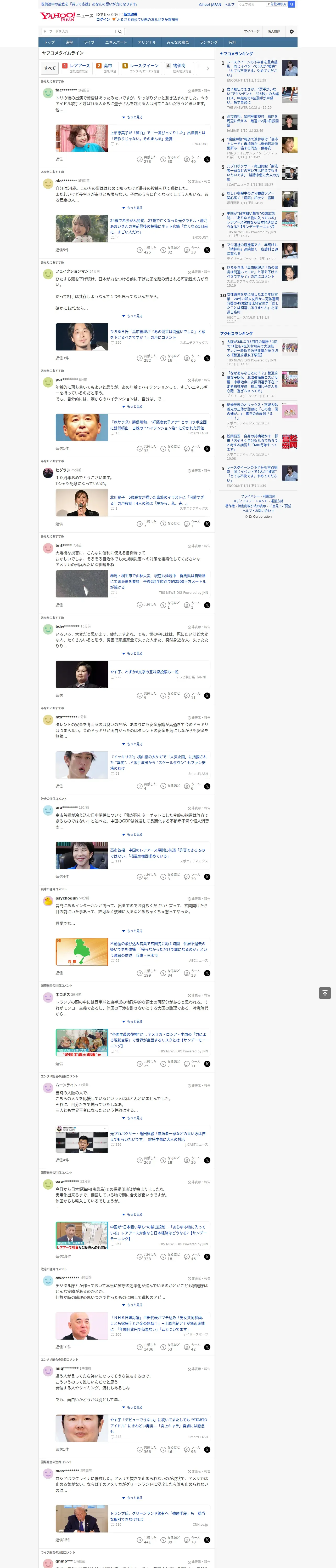The image size is (336, 1568).
Task: Open マイページ link
Action: click(252, 32)
